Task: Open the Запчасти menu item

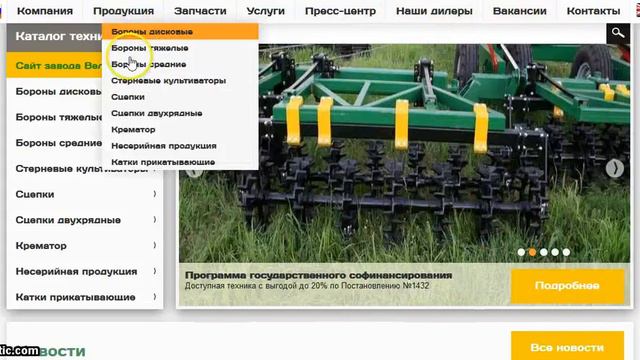Action: [200, 11]
